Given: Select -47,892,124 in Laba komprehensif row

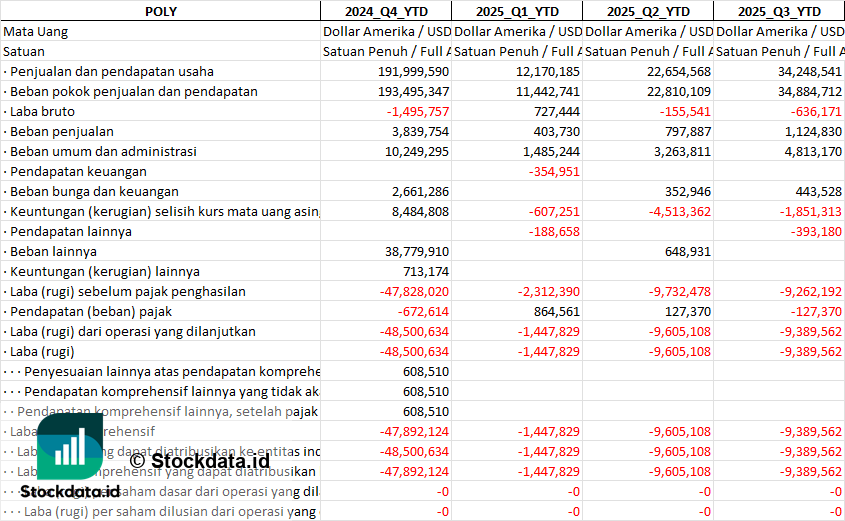Looking at the screenshot, I should pyautogui.click(x=414, y=432).
